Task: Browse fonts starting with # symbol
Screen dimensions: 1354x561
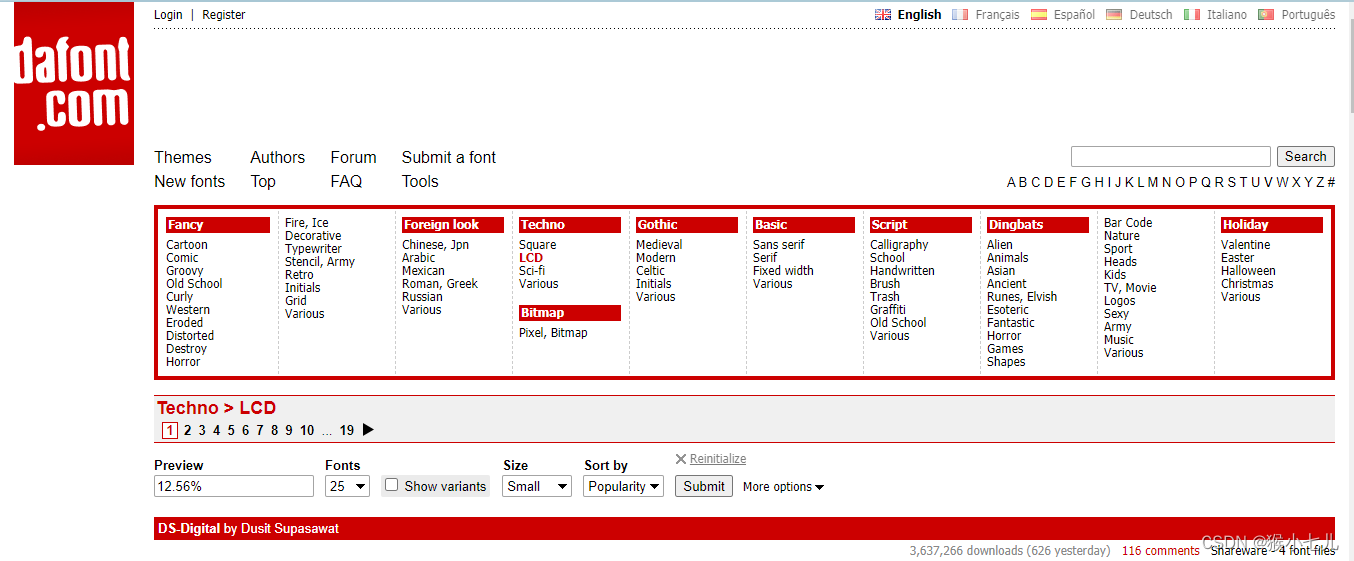Action: tap(1331, 182)
